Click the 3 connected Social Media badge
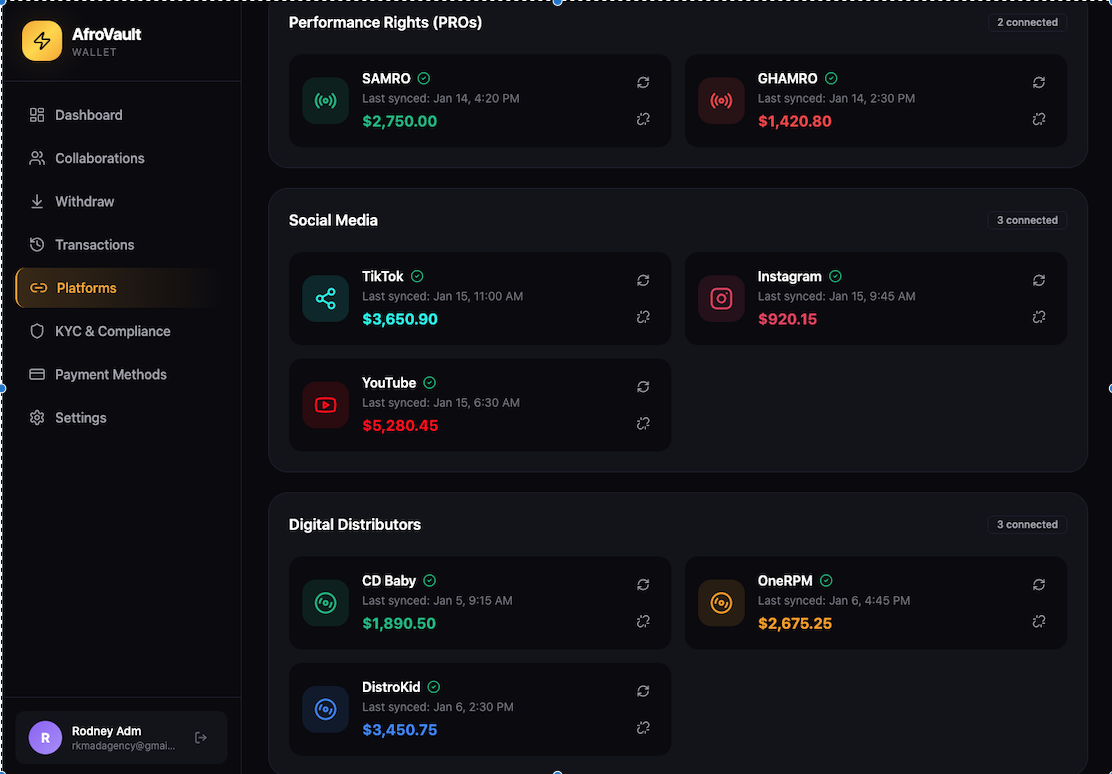1112x774 pixels. [1027, 220]
